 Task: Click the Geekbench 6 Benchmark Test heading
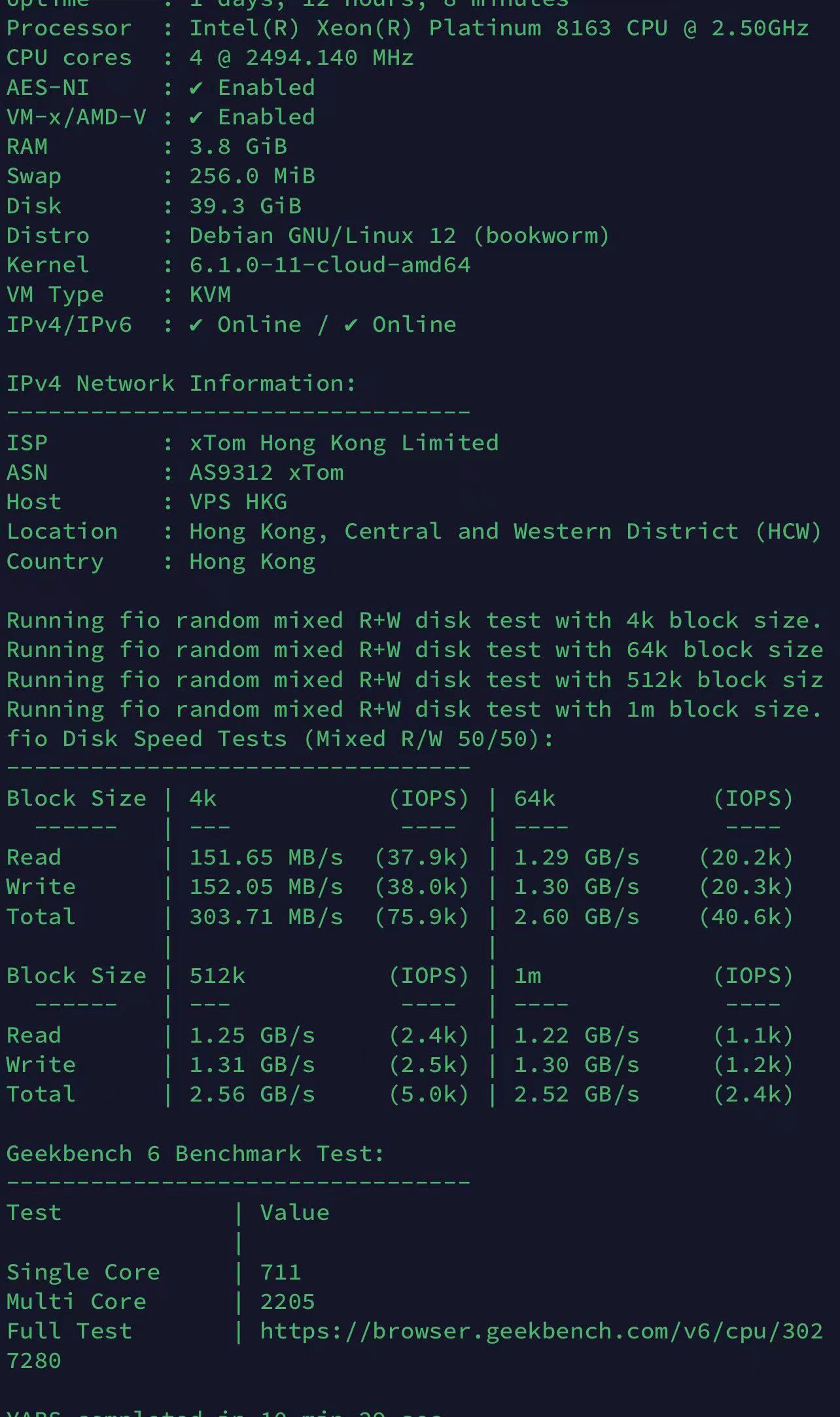tap(195, 1153)
